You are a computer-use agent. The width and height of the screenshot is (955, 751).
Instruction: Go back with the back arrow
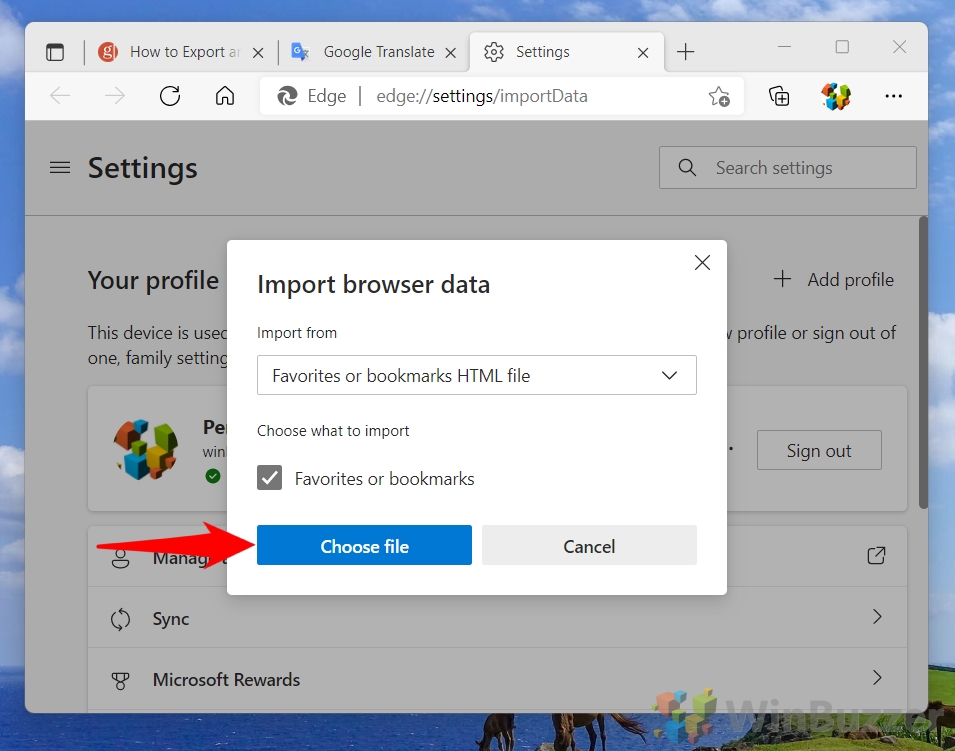tap(60, 96)
